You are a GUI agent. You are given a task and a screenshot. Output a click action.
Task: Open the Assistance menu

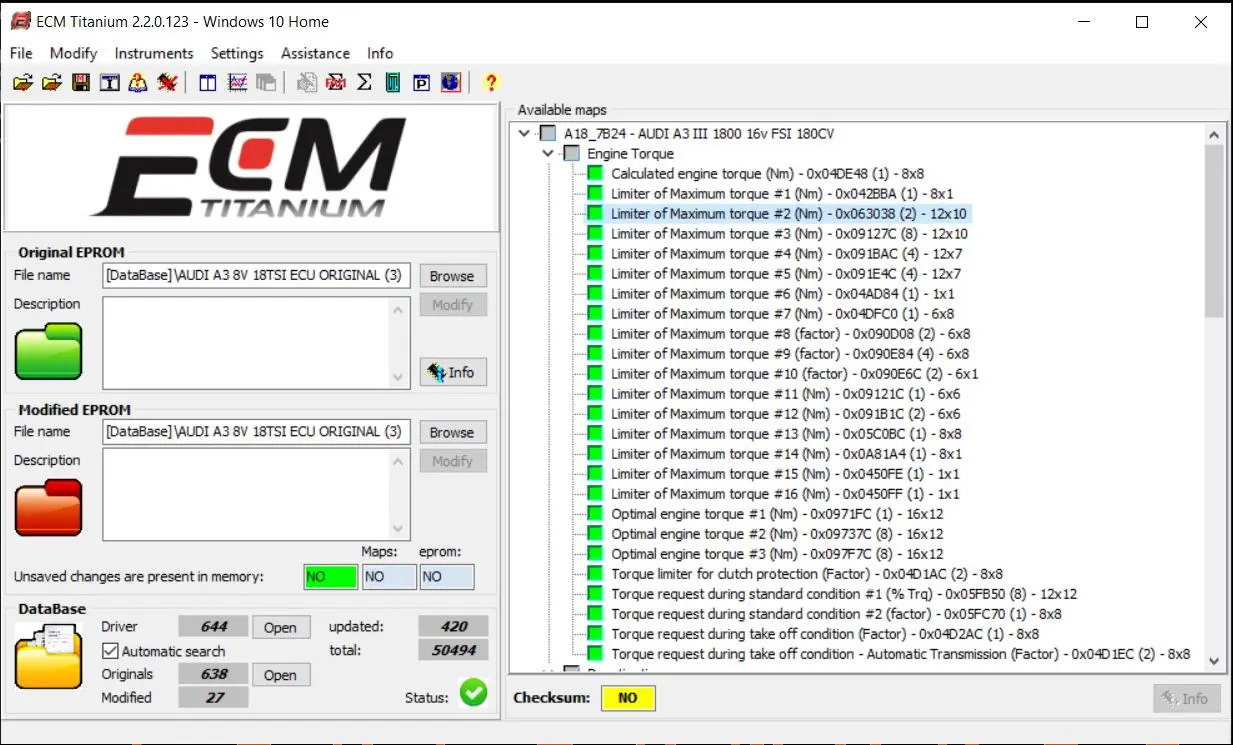pos(315,53)
